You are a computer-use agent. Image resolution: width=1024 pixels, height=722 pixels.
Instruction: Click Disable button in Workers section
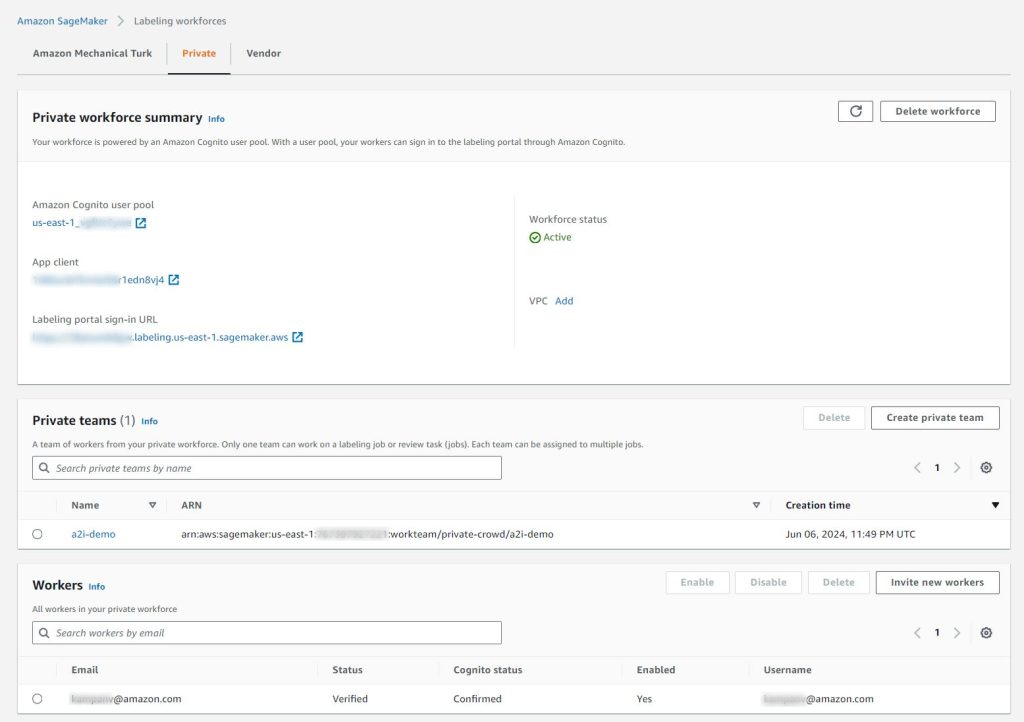click(768, 582)
